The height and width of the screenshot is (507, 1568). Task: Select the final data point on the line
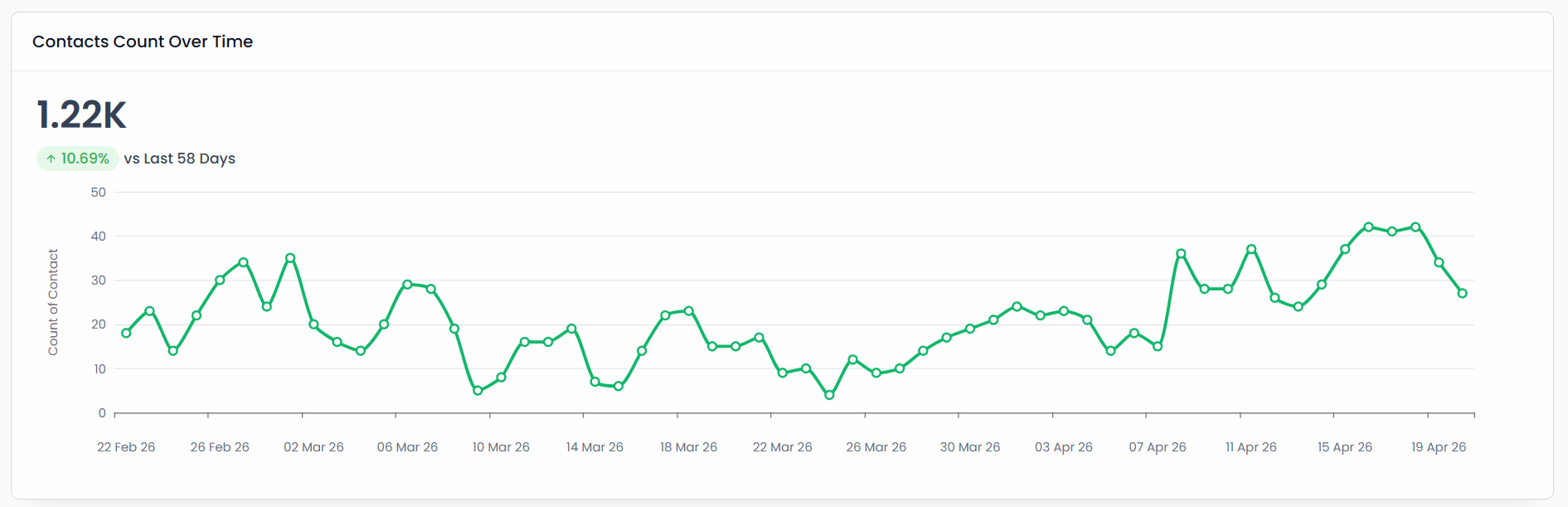[1463, 293]
